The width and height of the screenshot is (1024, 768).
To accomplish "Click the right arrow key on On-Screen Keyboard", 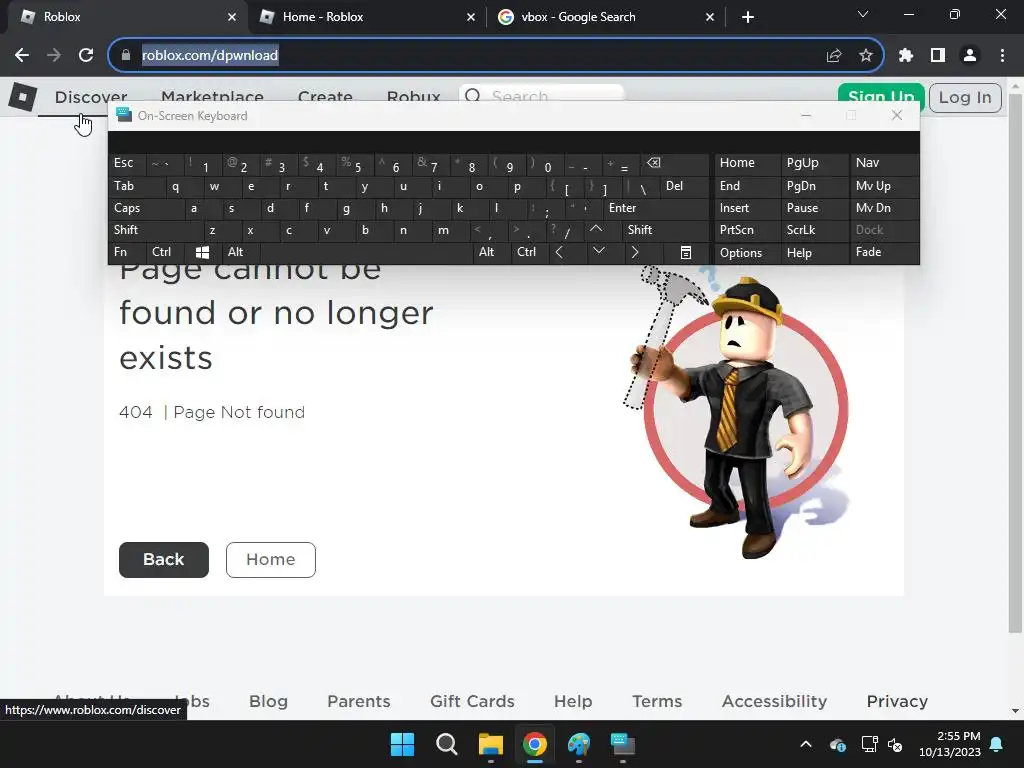I will click(635, 252).
